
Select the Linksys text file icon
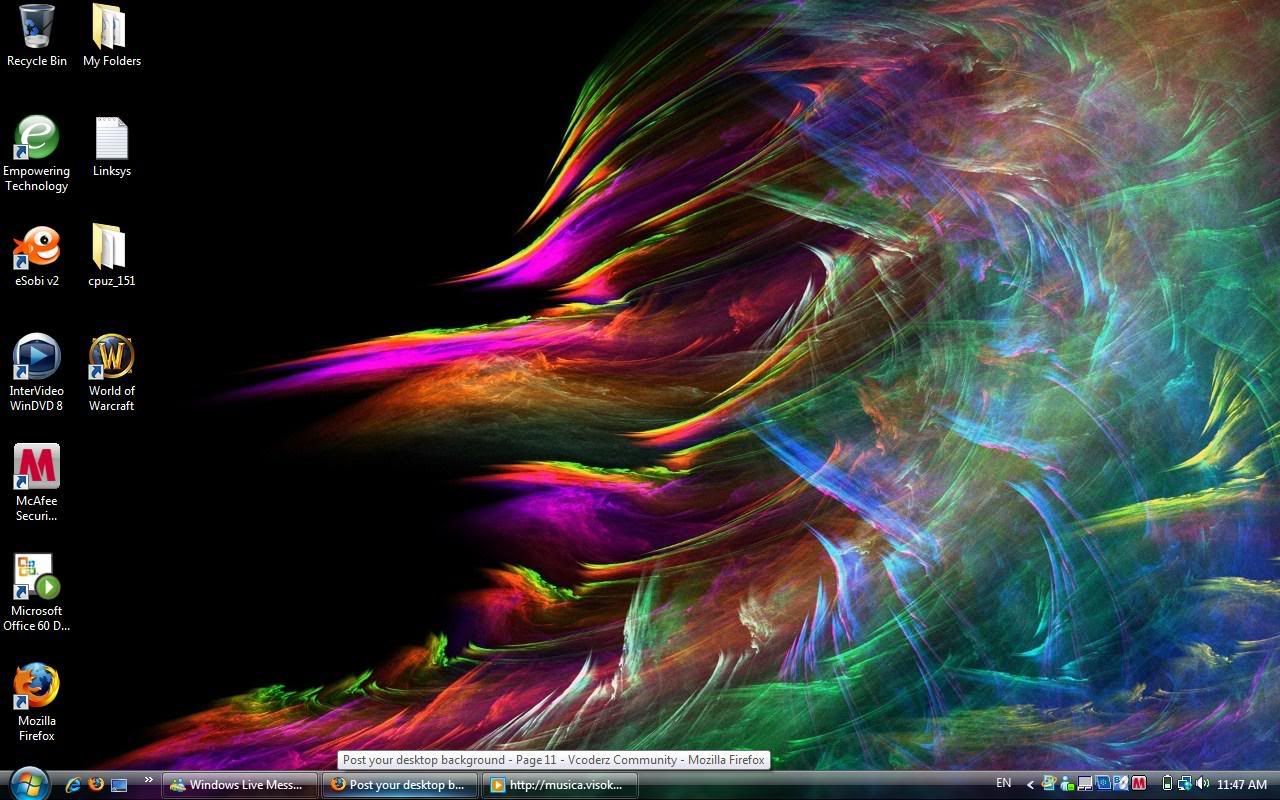point(111,138)
